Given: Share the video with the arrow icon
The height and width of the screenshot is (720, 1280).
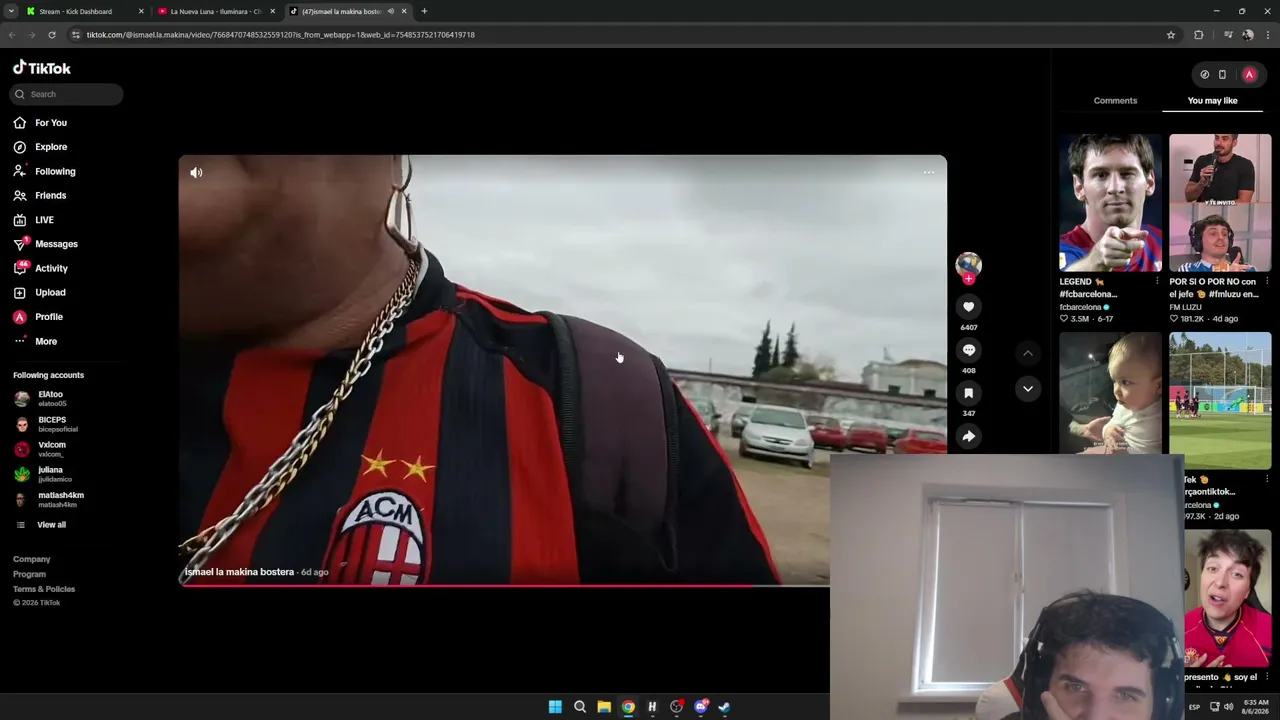Looking at the screenshot, I should 968,436.
